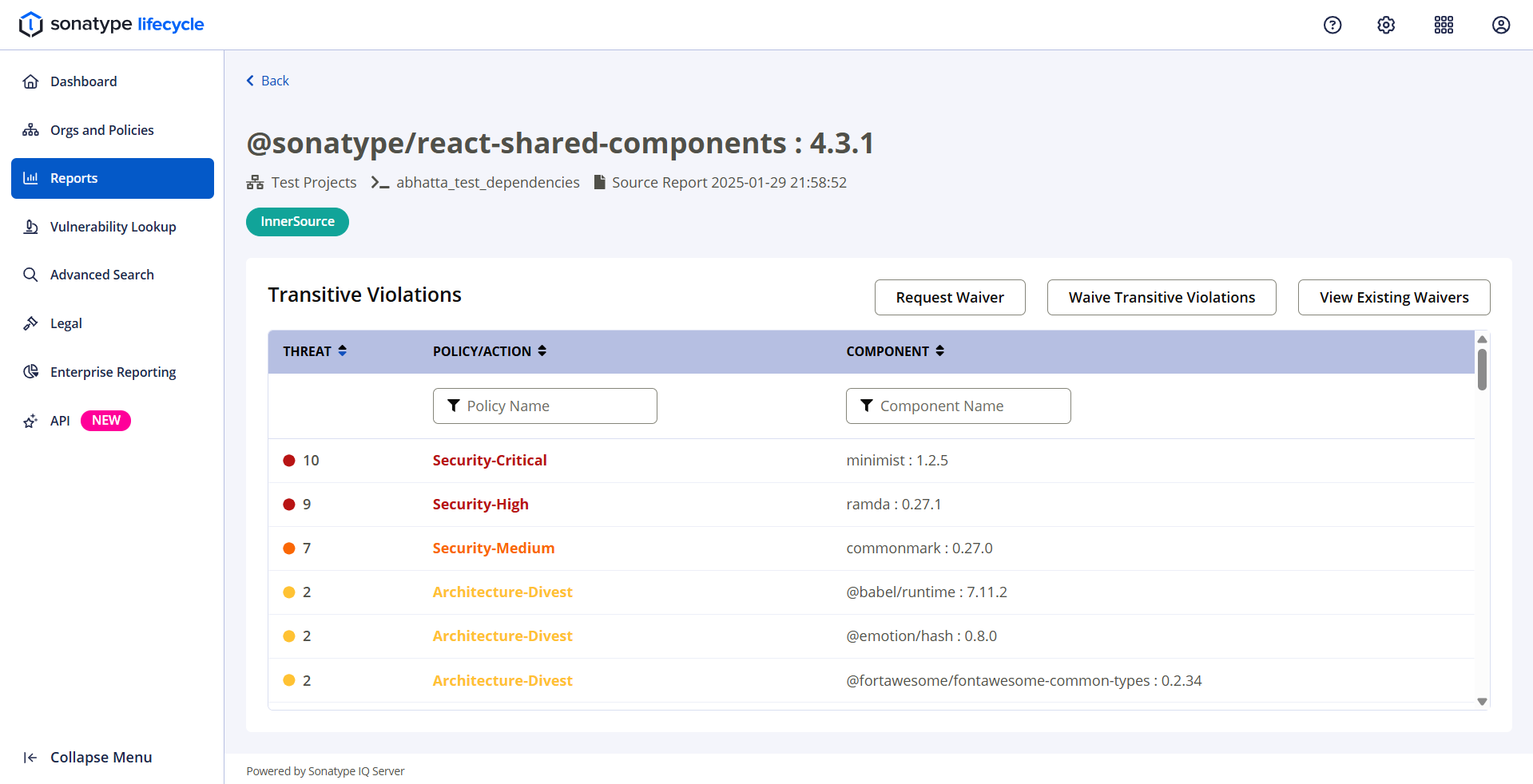1533x784 pixels.
Task: Click the Powered by Sonatype IQ Server text
Action: coord(325,771)
